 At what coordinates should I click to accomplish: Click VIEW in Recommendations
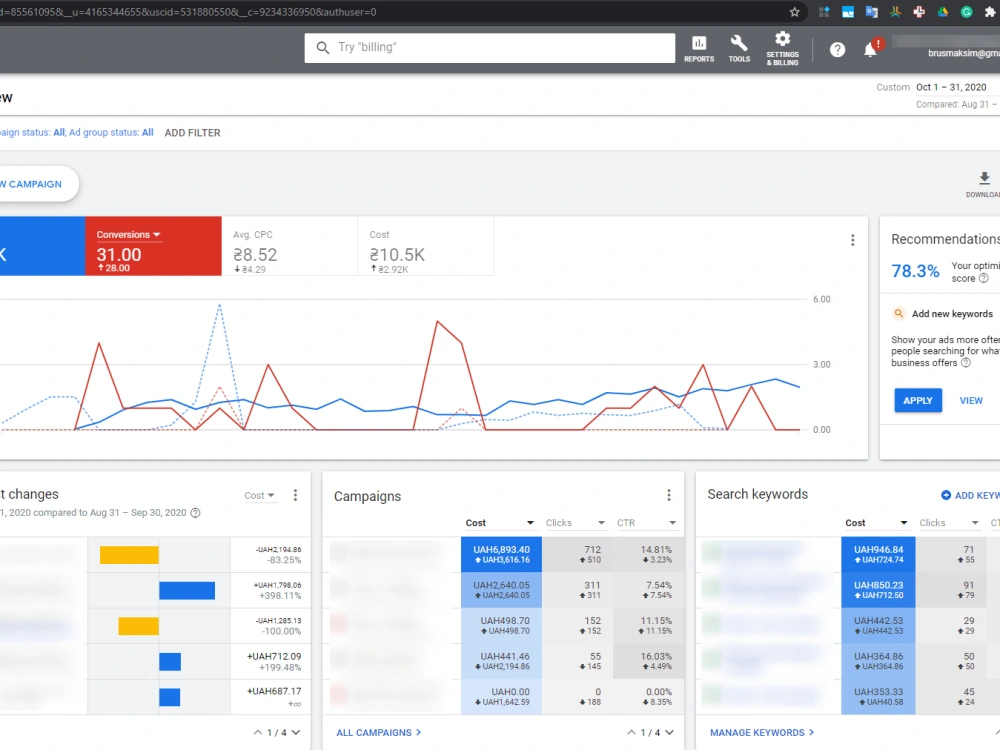click(x=971, y=401)
